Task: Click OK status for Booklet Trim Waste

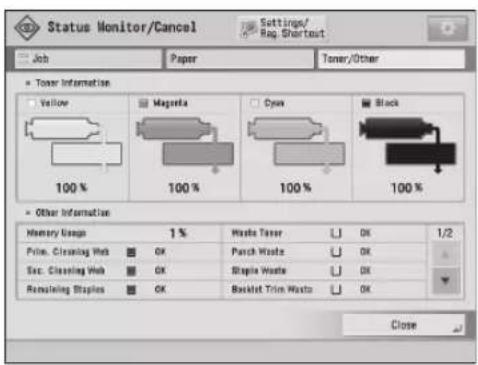Action: (x=365, y=289)
